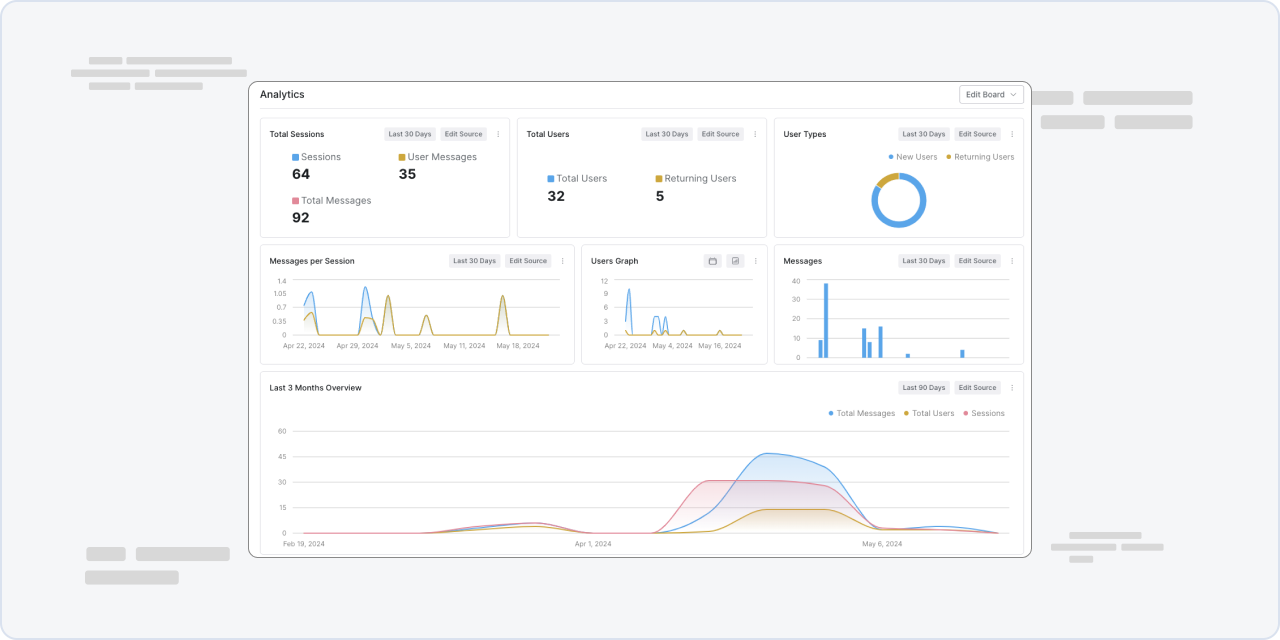Open the Last 3 Months Overview three-dot menu
The image size is (1280, 640).
coord(1012,388)
